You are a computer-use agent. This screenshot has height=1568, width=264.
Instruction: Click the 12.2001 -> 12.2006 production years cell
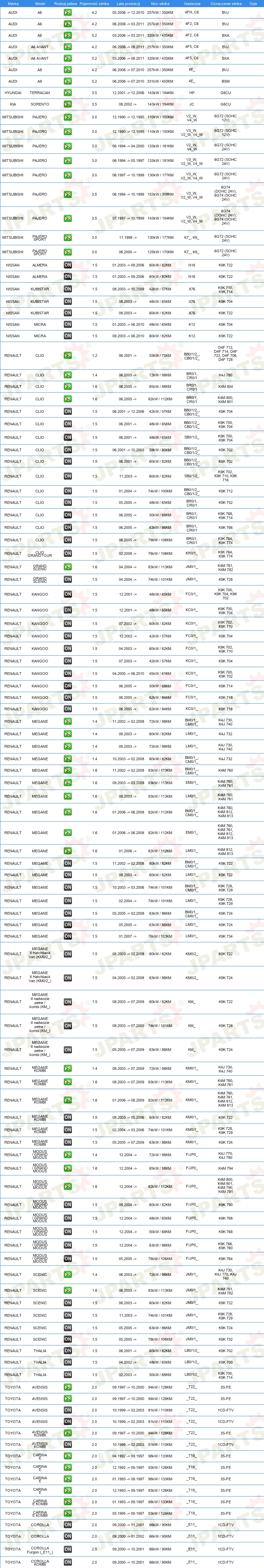[128, 93]
